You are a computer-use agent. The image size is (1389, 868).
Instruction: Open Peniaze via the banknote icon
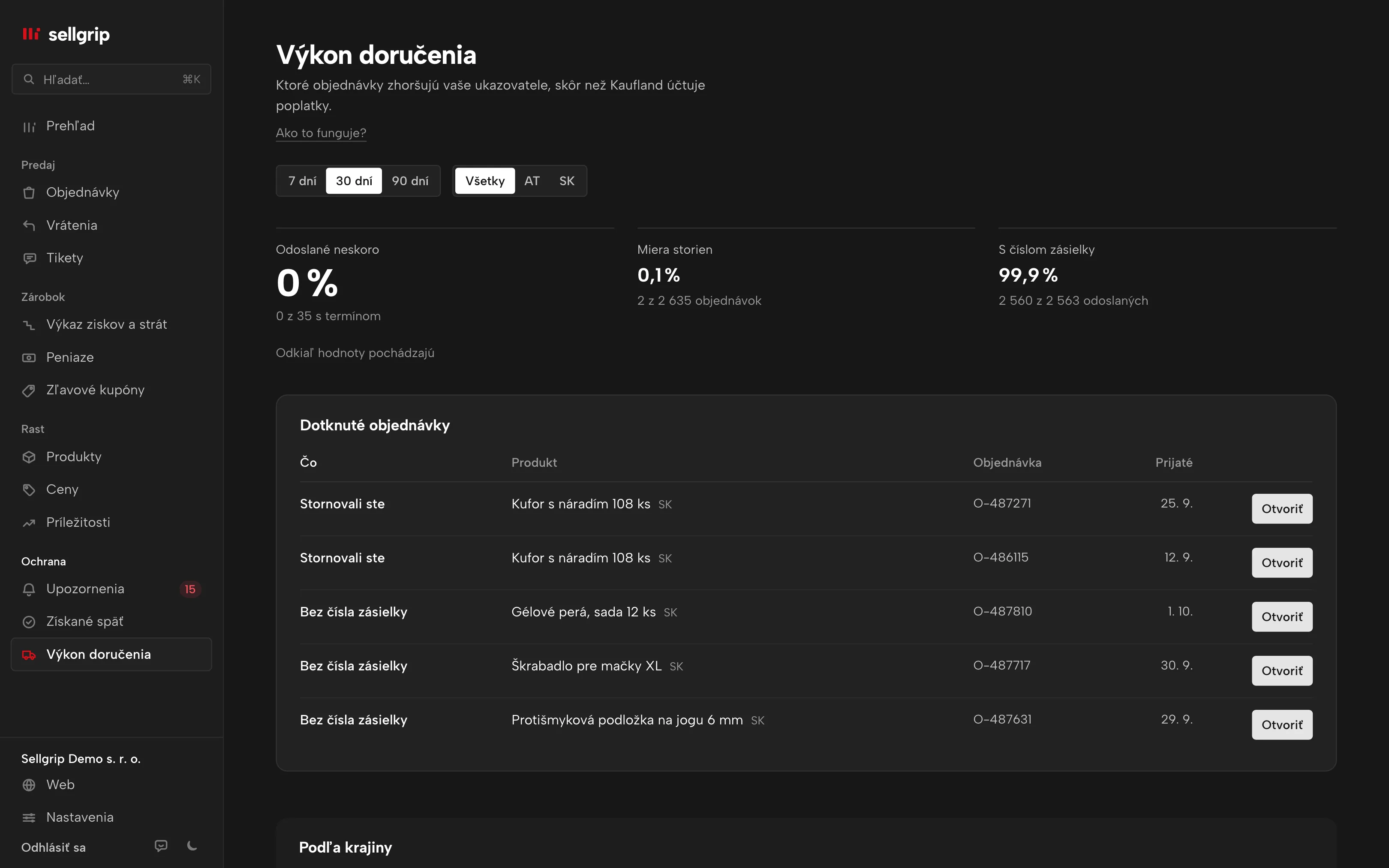point(29,357)
